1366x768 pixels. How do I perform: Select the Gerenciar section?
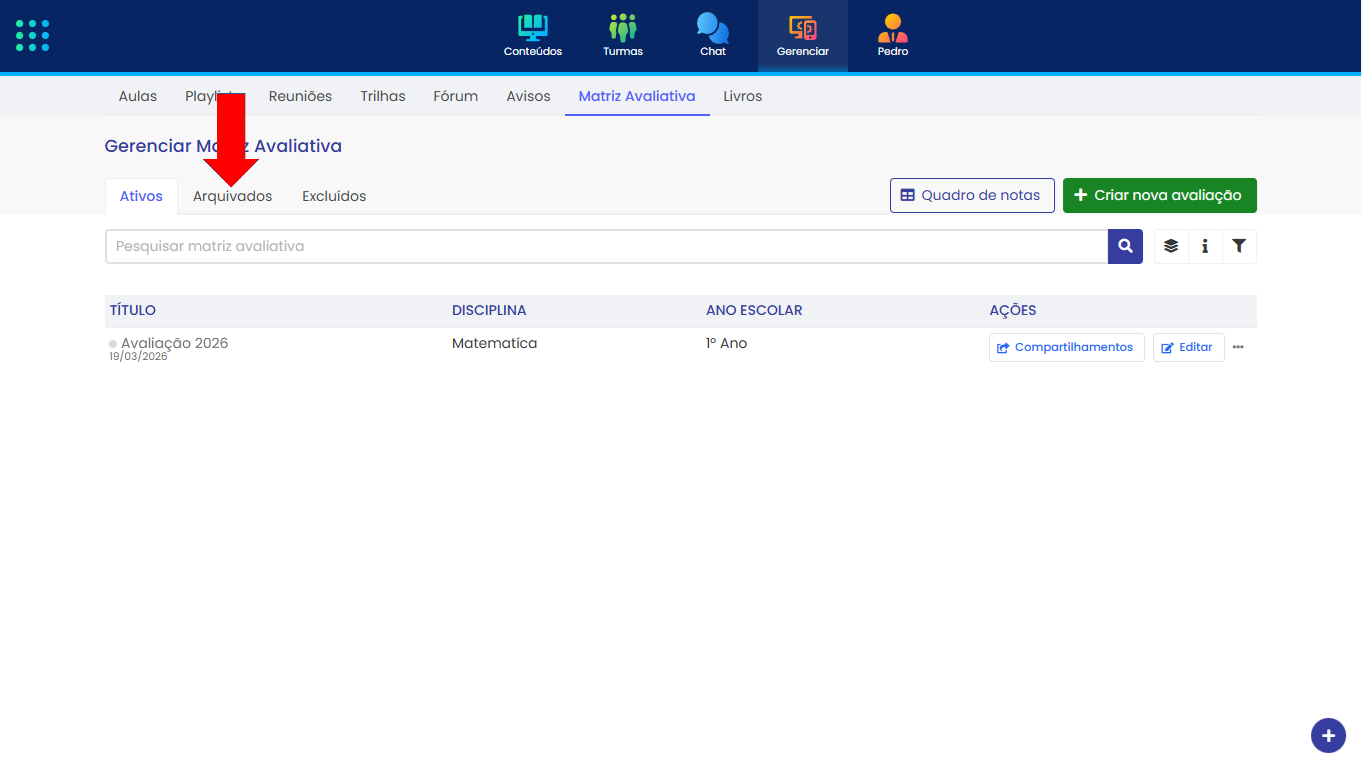tap(803, 36)
